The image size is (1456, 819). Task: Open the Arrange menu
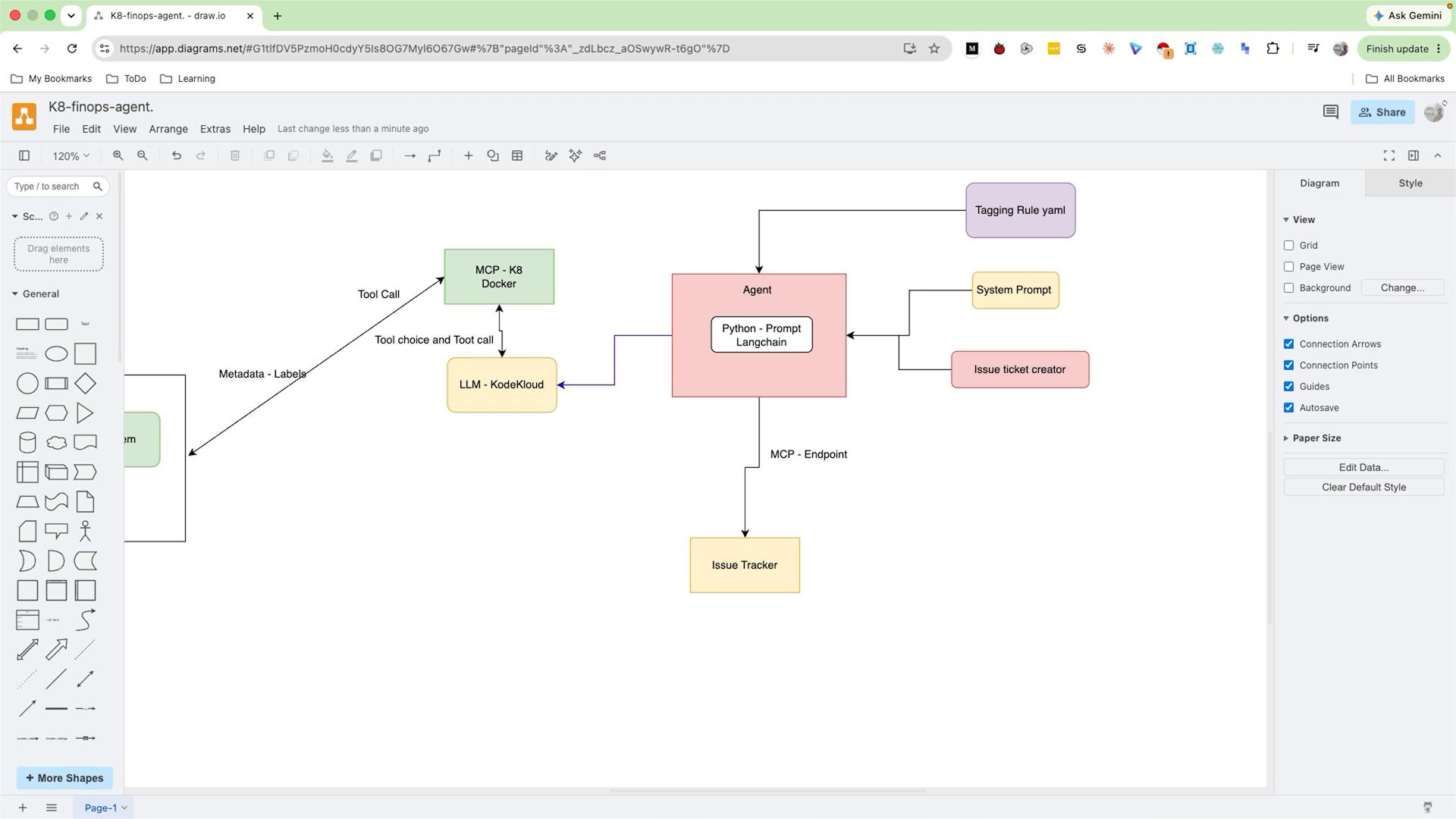[x=168, y=129]
